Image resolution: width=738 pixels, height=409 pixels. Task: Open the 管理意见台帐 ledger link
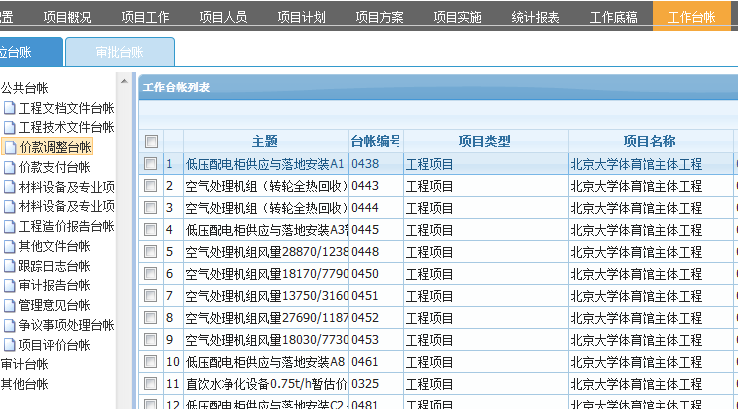click(x=54, y=306)
